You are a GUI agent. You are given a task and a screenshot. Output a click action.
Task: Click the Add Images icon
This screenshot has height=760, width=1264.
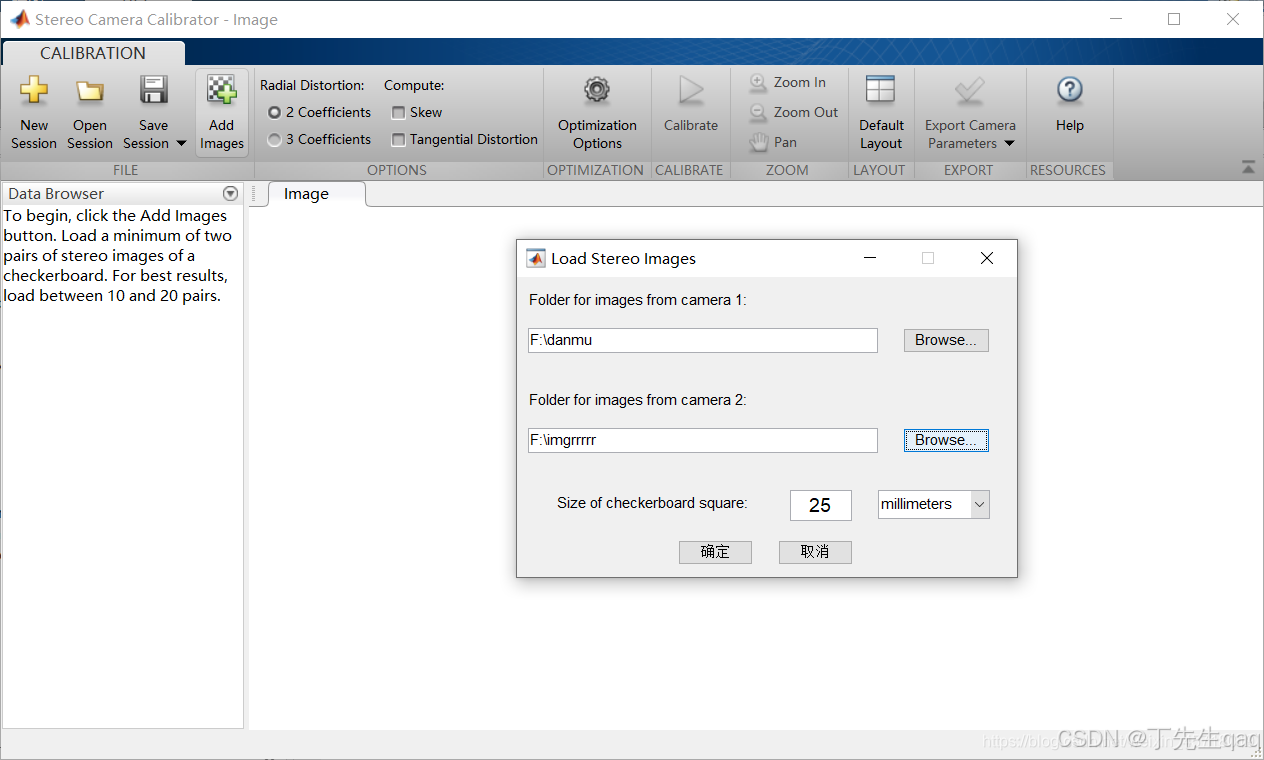point(221,91)
